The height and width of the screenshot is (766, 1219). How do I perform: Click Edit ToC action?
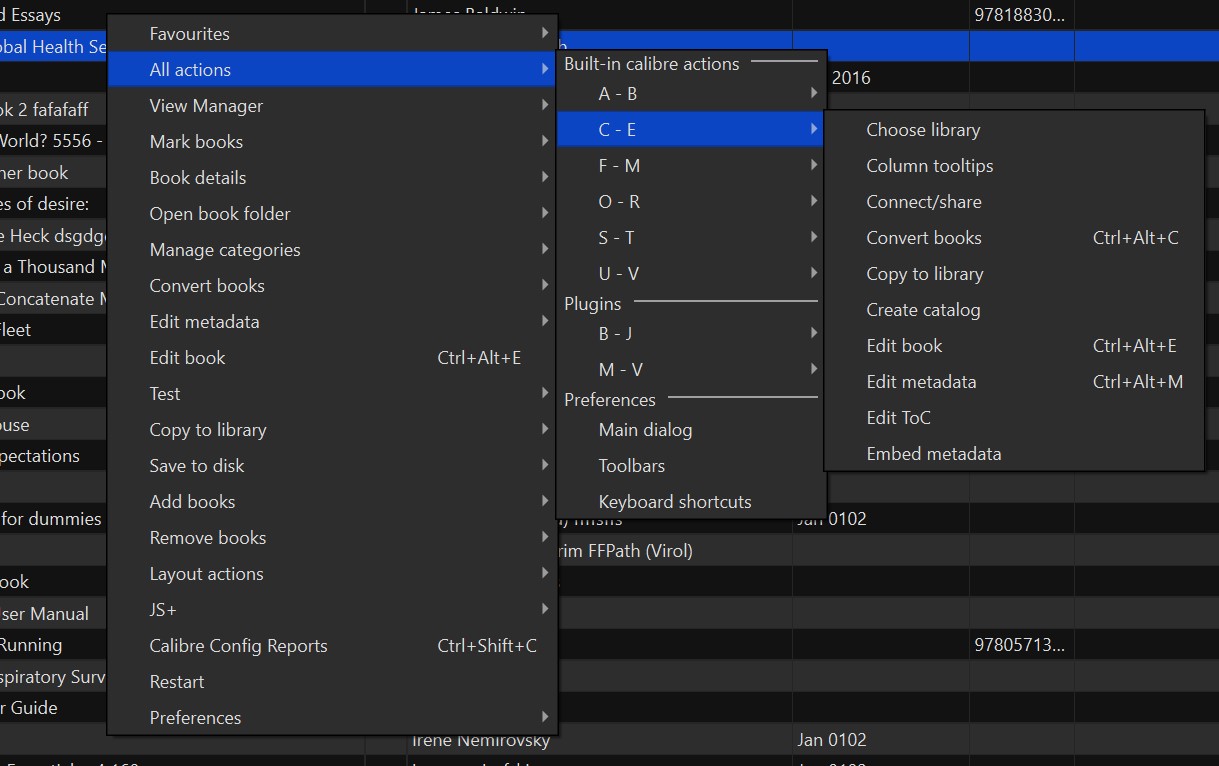pos(898,418)
